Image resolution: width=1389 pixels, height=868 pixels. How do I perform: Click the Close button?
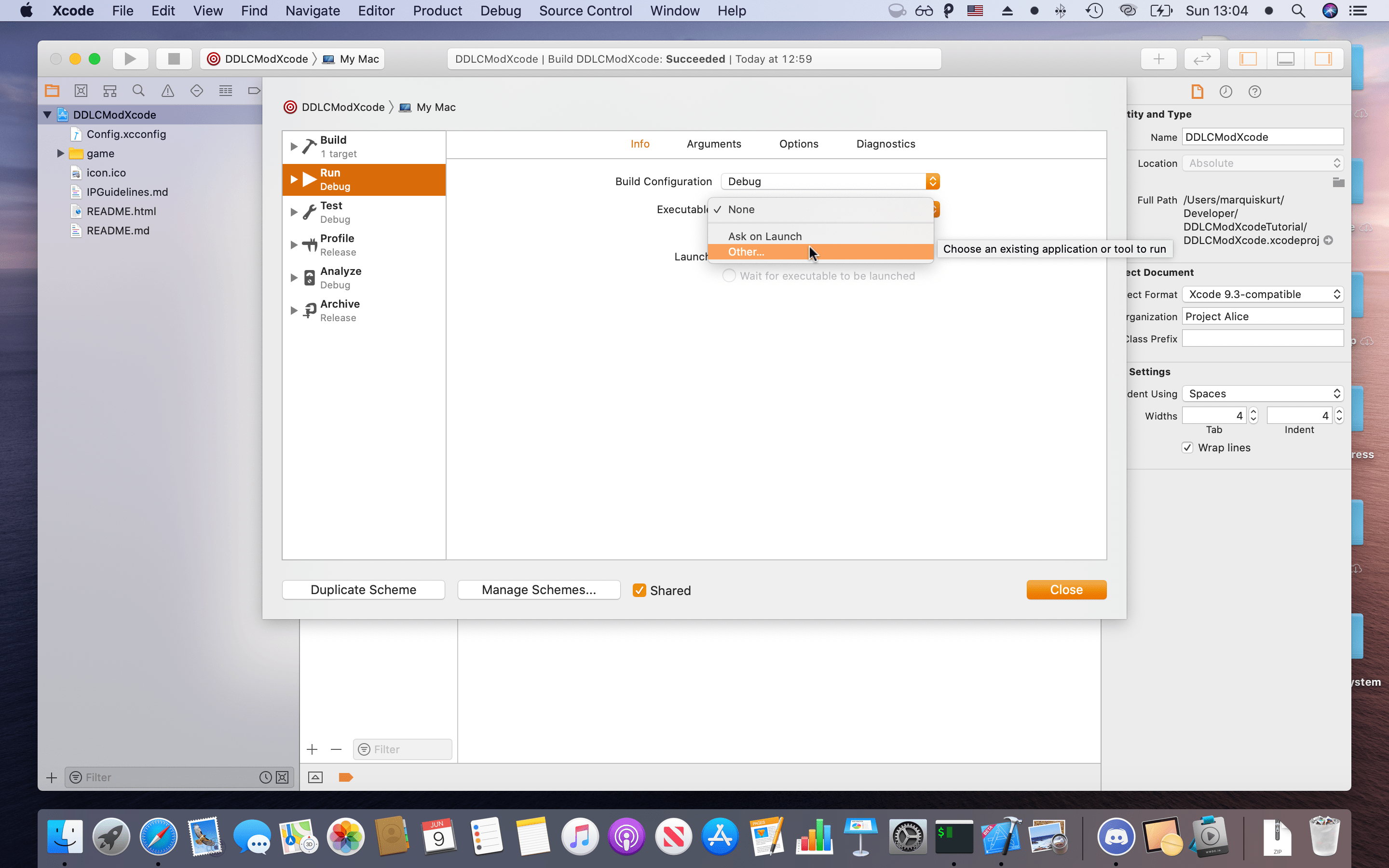tap(1066, 590)
